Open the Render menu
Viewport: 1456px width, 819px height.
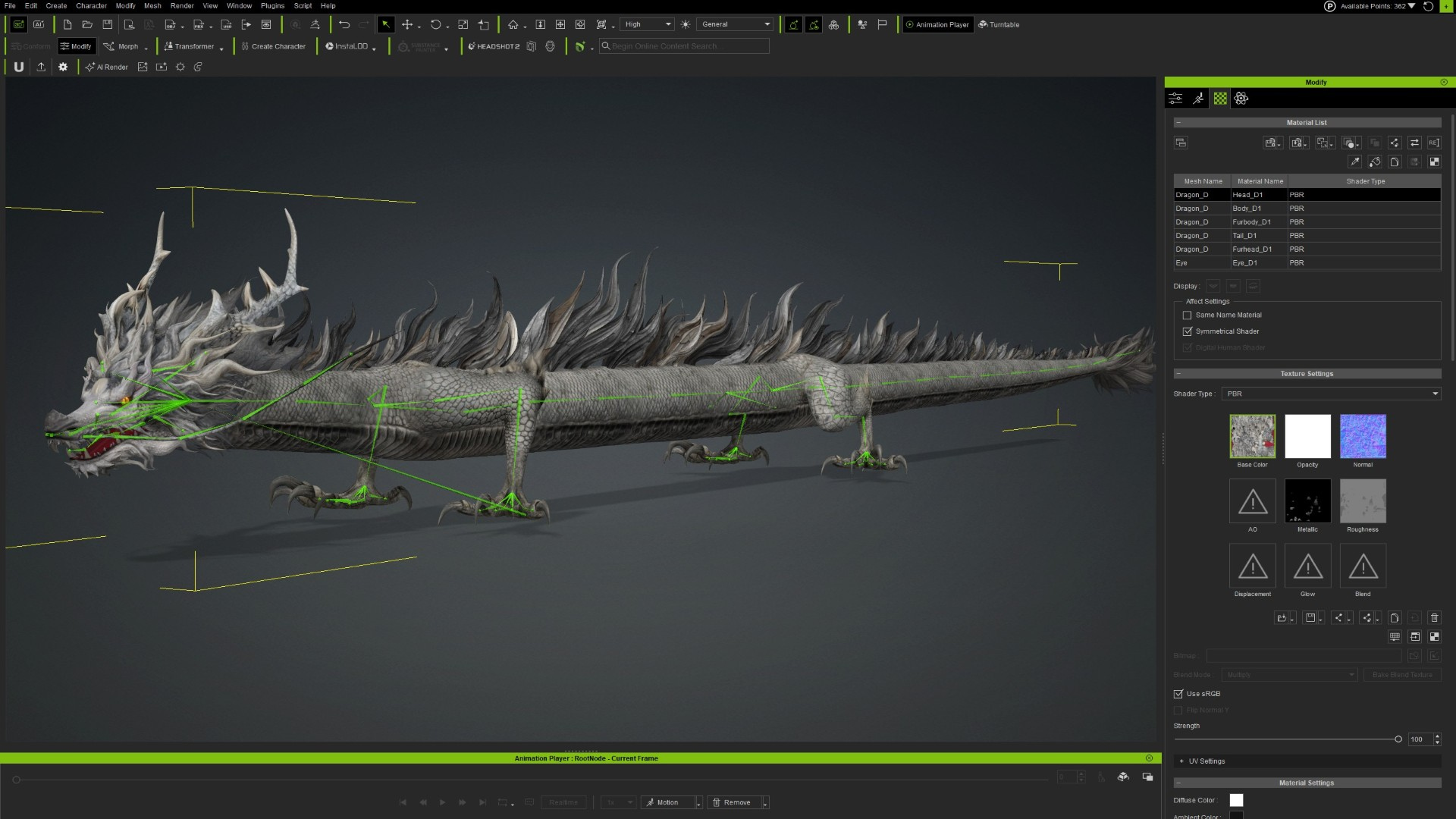[x=182, y=6]
